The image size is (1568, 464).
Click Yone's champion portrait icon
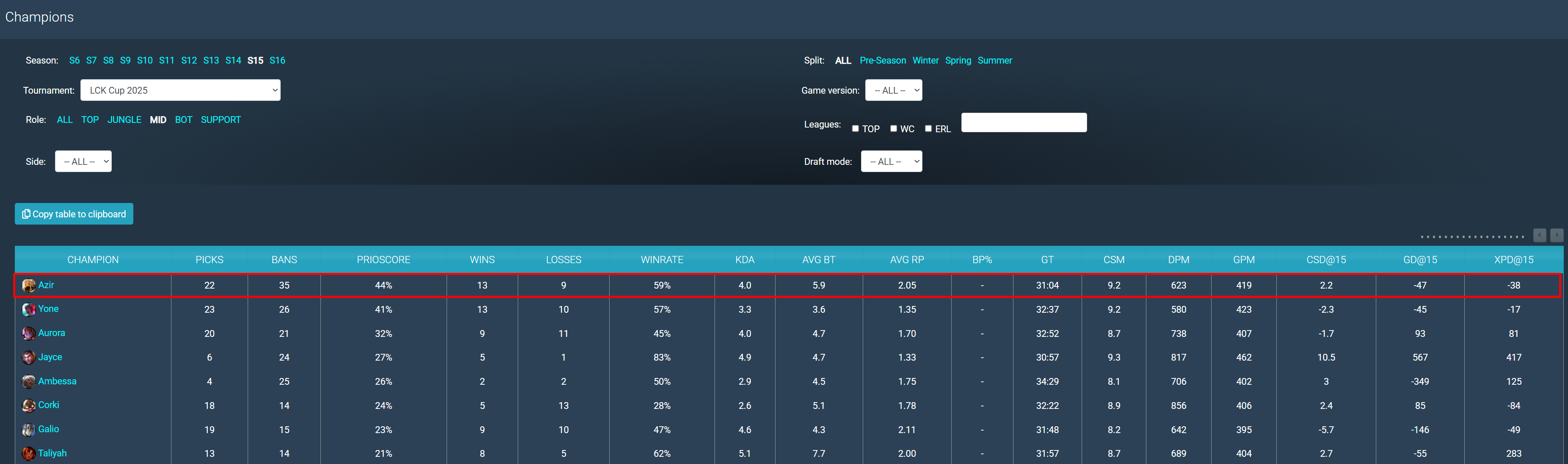tap(29, 309)
